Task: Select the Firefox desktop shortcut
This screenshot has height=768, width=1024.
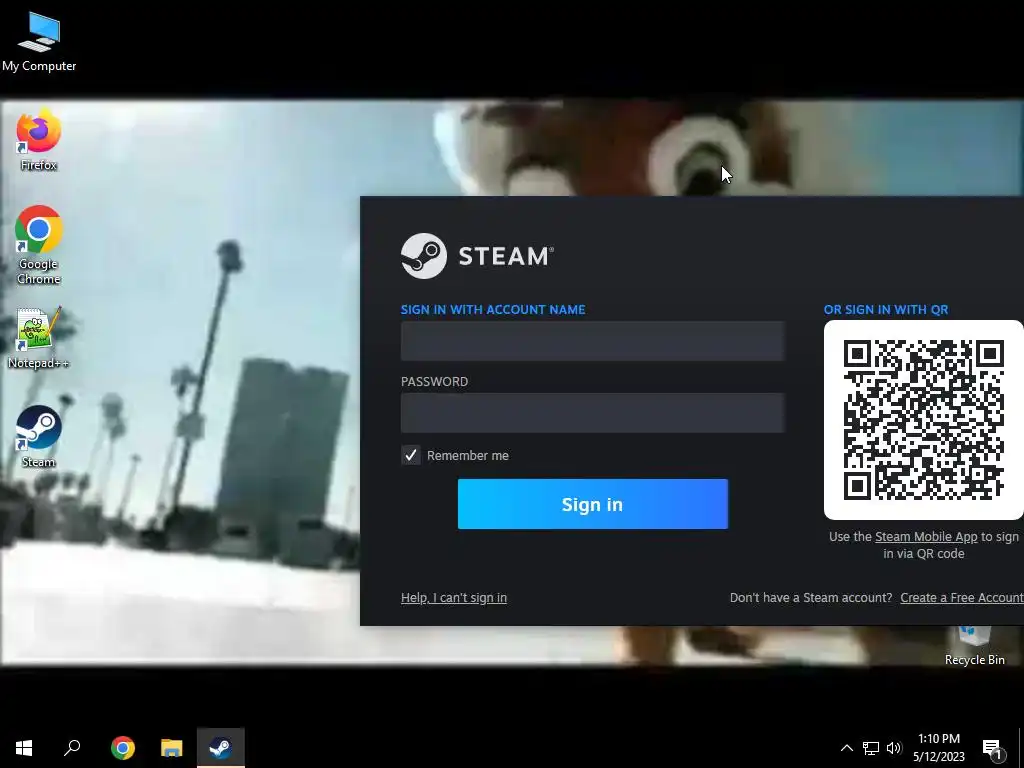Action: [x=39, y=141]
